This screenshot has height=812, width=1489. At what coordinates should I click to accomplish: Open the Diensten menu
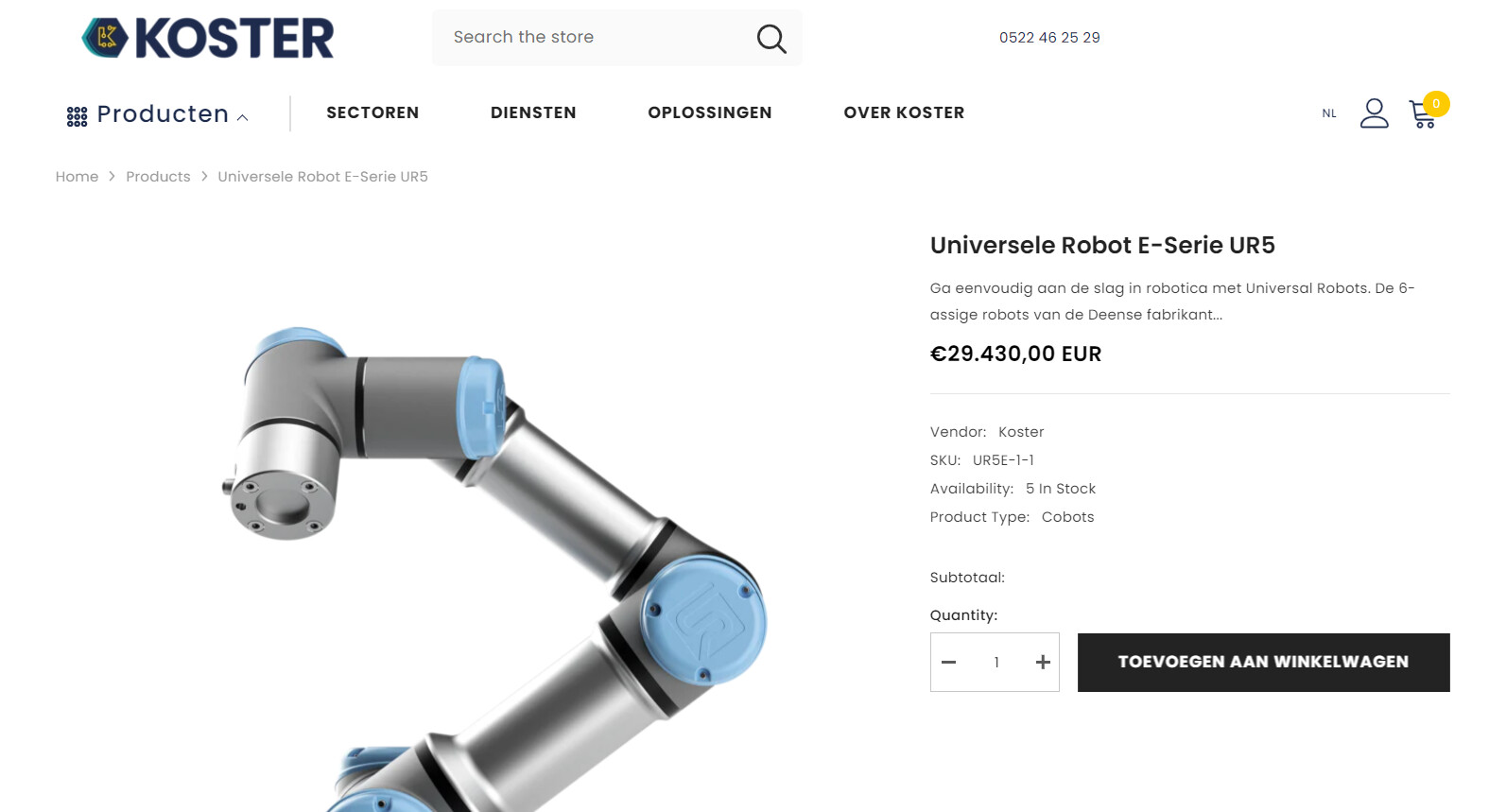533,112
